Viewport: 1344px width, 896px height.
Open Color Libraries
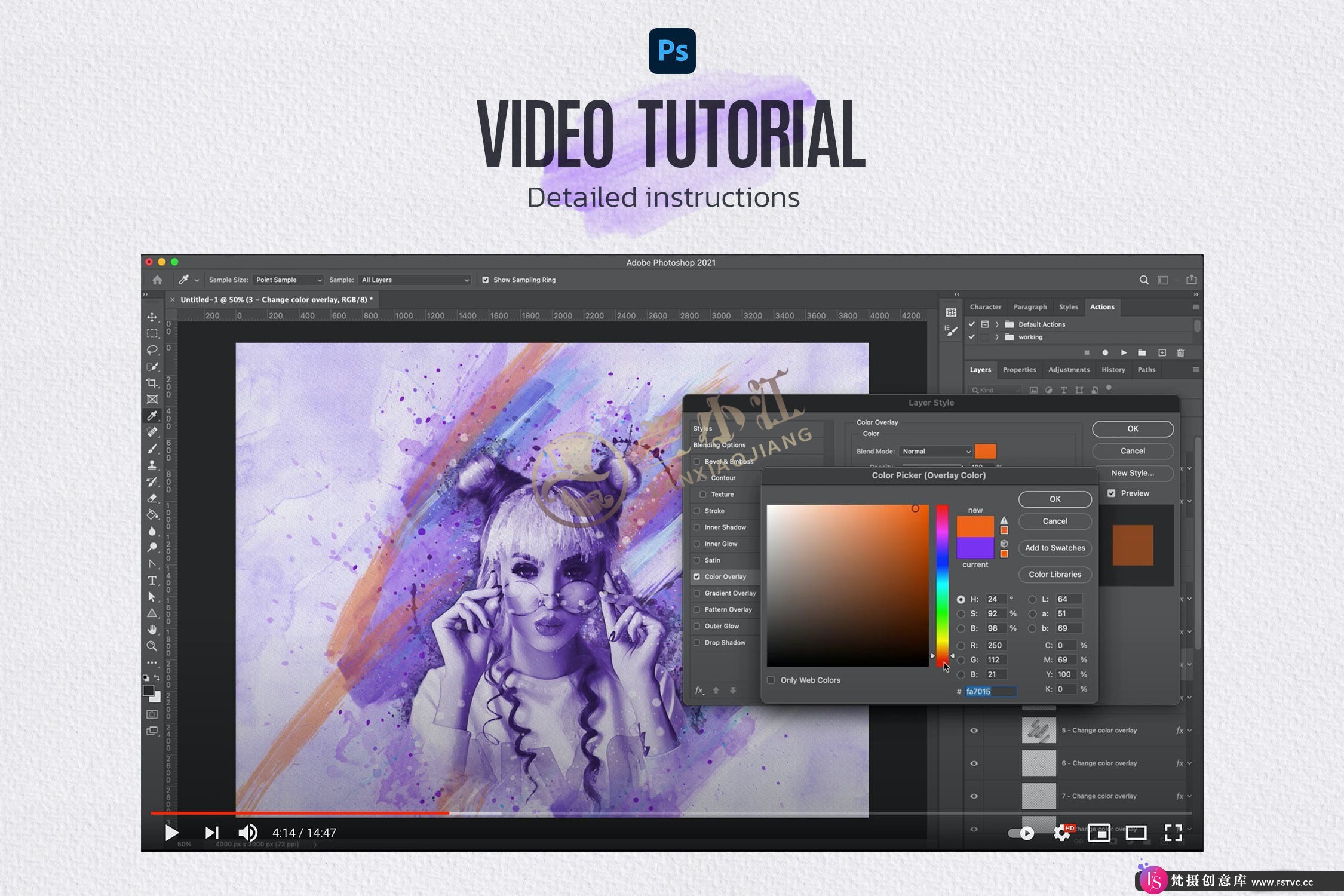pos(1055,575)
